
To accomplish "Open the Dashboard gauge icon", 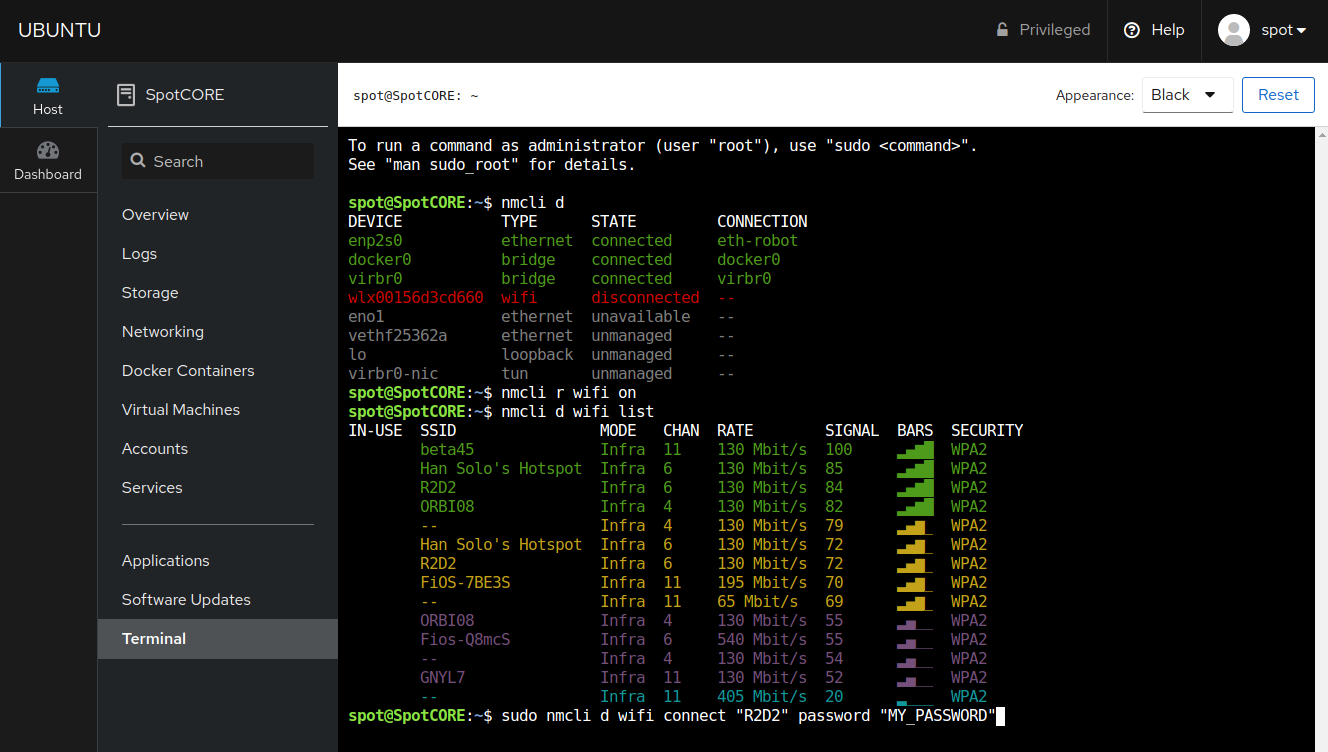I will point(48,150).
